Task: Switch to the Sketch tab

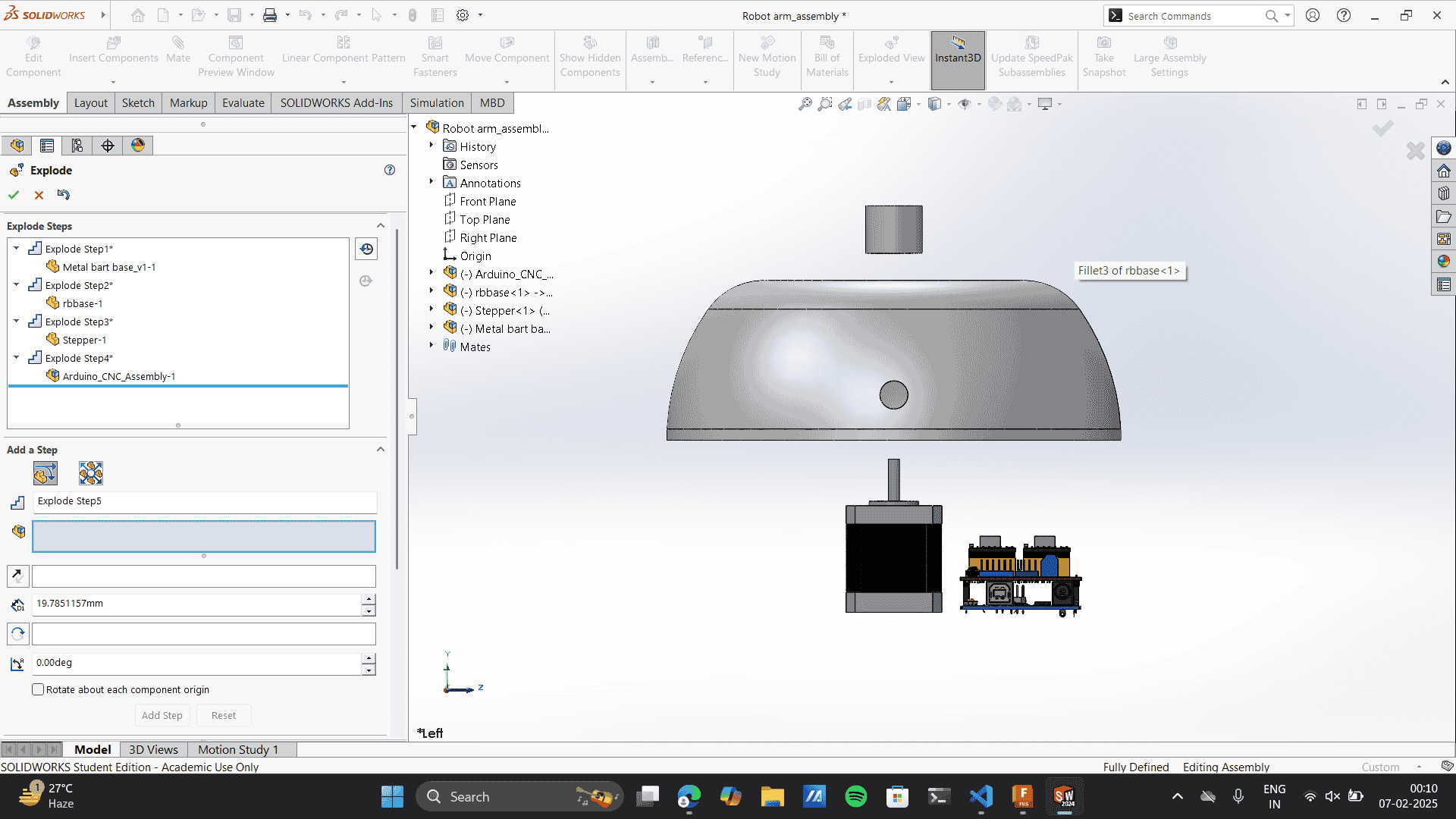Action: click(138, 103)
